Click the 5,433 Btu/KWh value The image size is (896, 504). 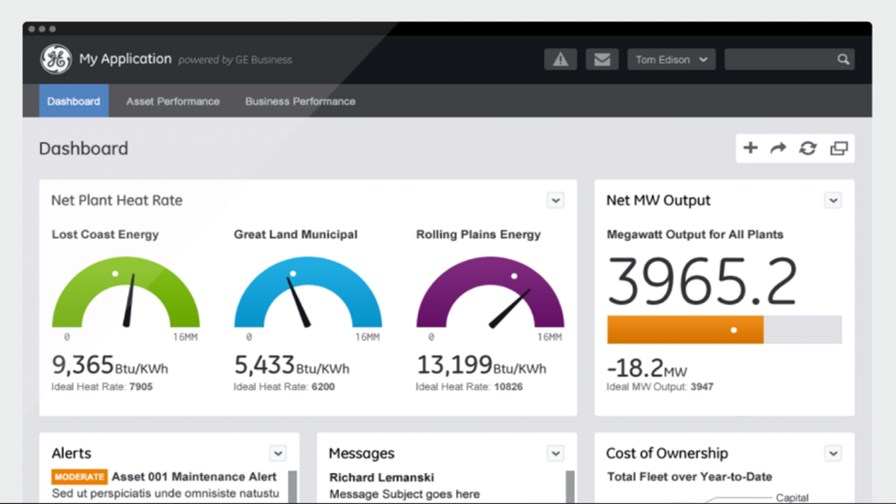tap(291, 365)
